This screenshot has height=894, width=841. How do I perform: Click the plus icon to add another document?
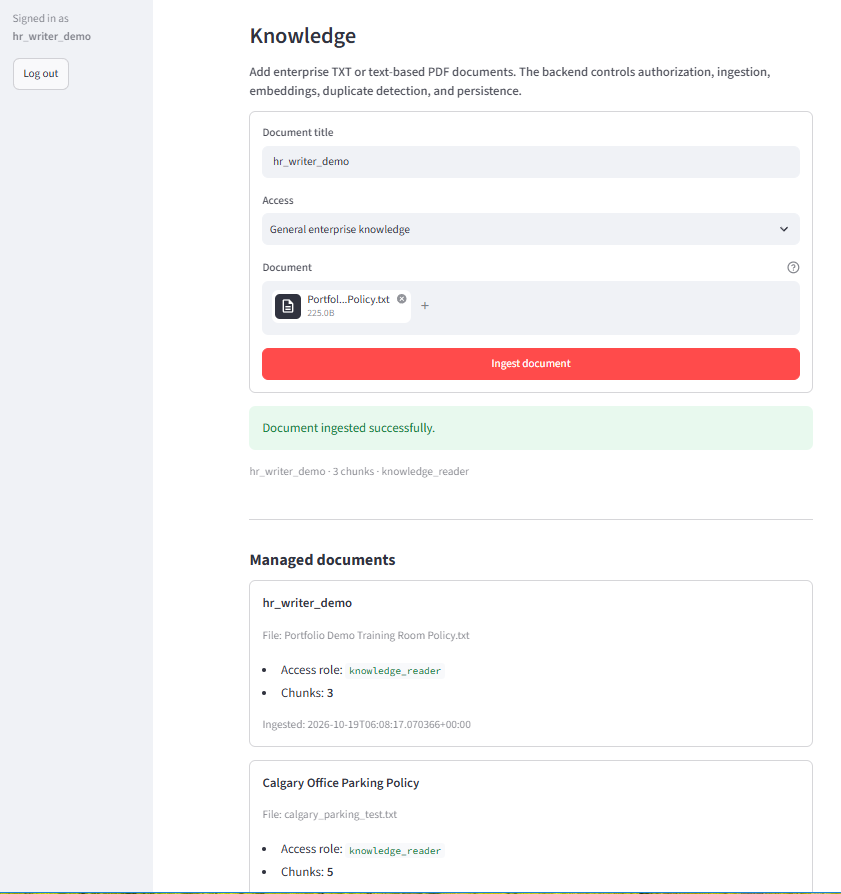coord(425,306)
